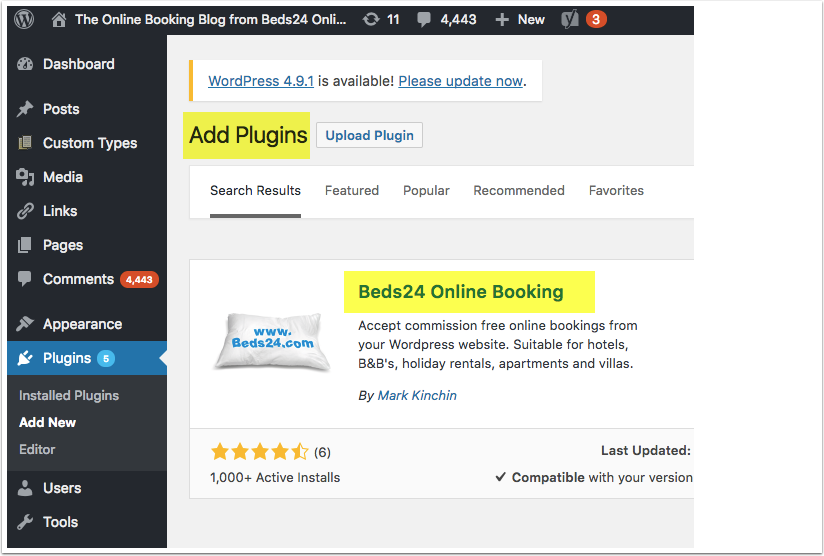
Task: Click the five-star rating
Action: [x=260, y=451]
